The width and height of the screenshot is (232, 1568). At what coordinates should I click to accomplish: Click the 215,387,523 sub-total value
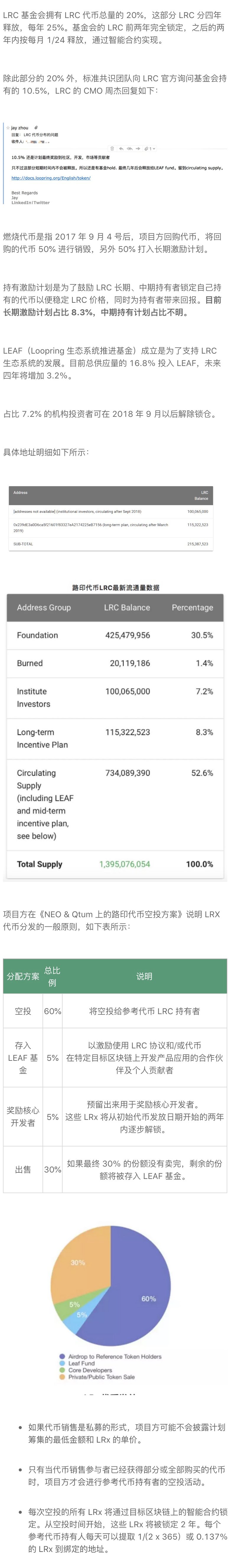click(x=197, y=544)
